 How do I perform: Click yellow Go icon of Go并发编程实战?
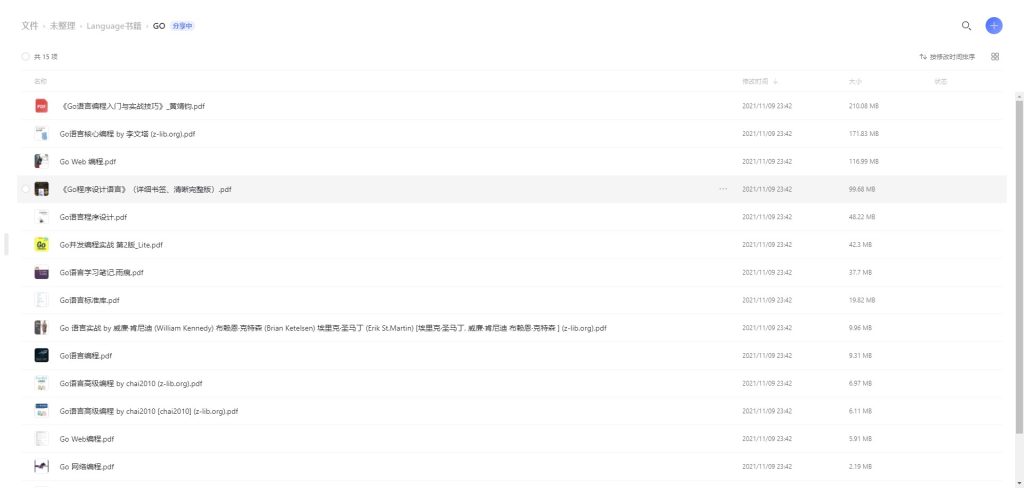[41, 244]
